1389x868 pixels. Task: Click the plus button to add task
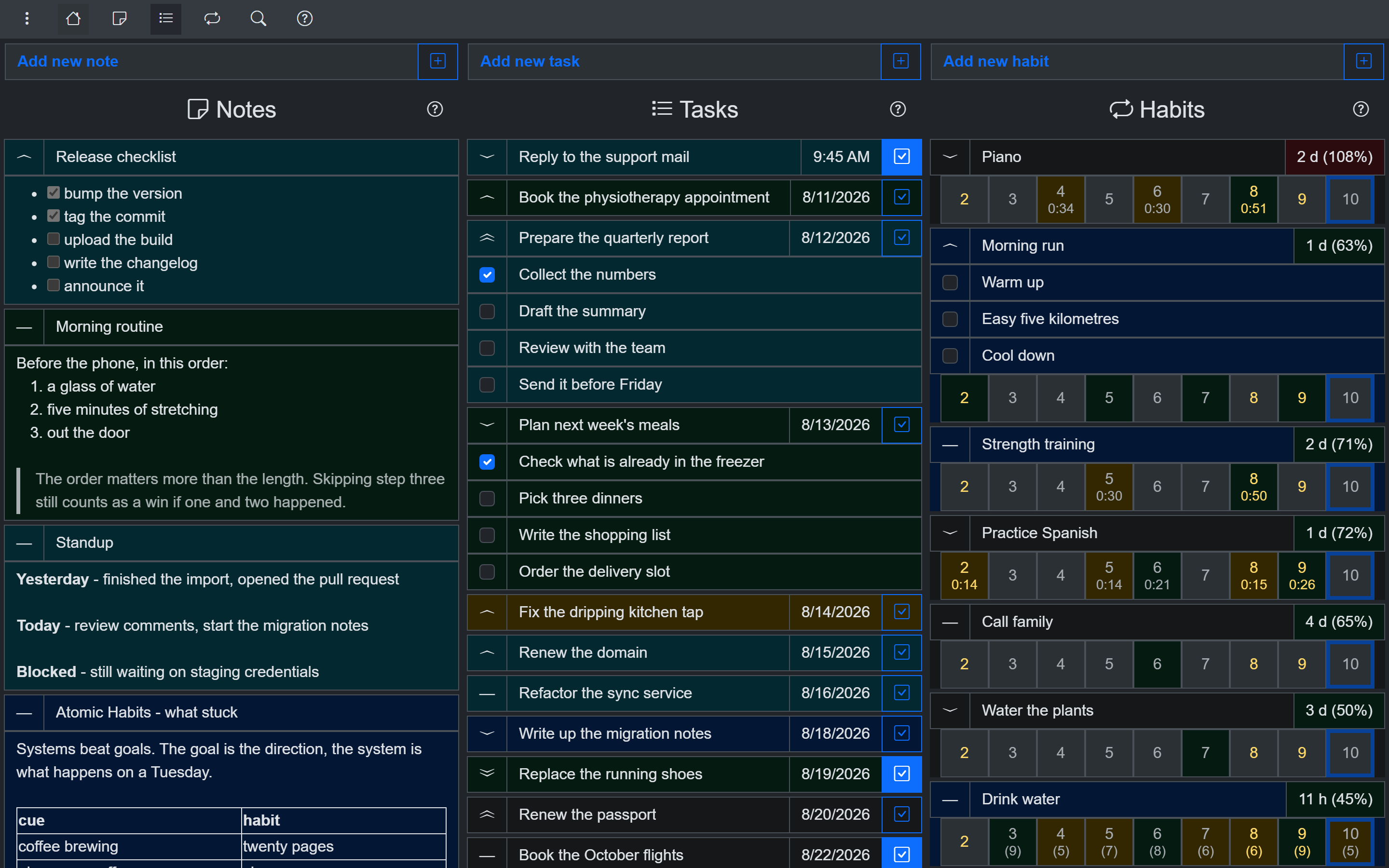click(901, 61)
